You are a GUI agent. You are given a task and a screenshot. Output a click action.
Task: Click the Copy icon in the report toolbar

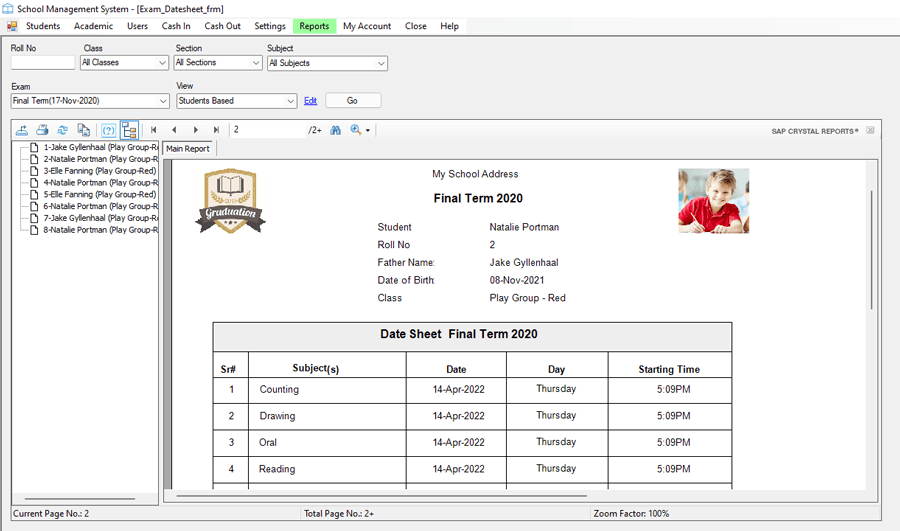(84, 130)
